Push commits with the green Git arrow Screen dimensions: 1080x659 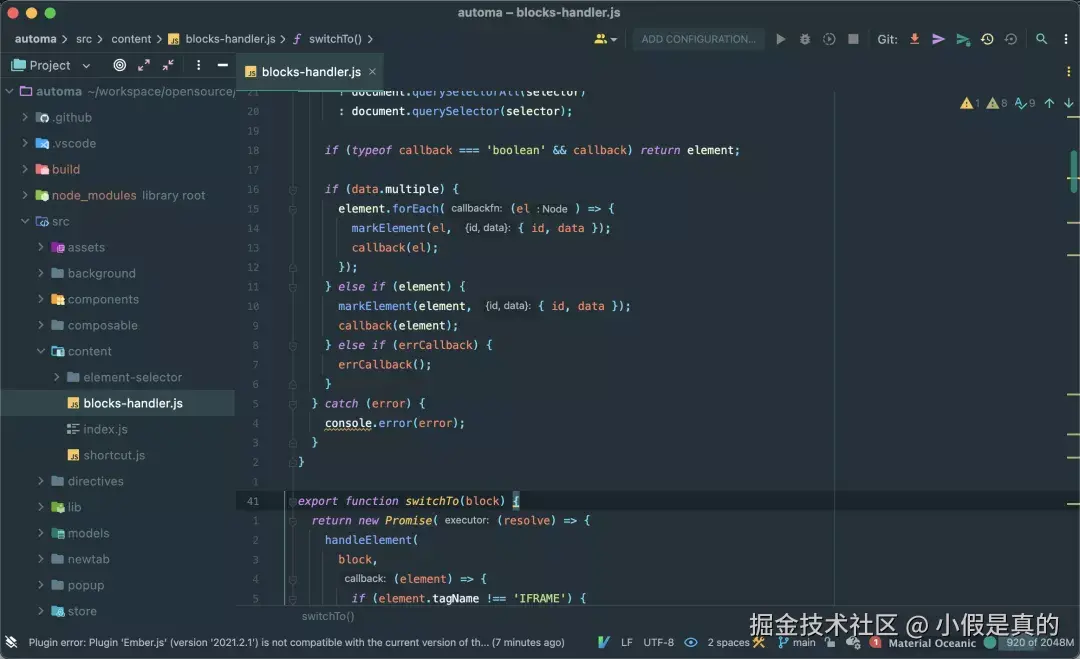tap(963, 39)
